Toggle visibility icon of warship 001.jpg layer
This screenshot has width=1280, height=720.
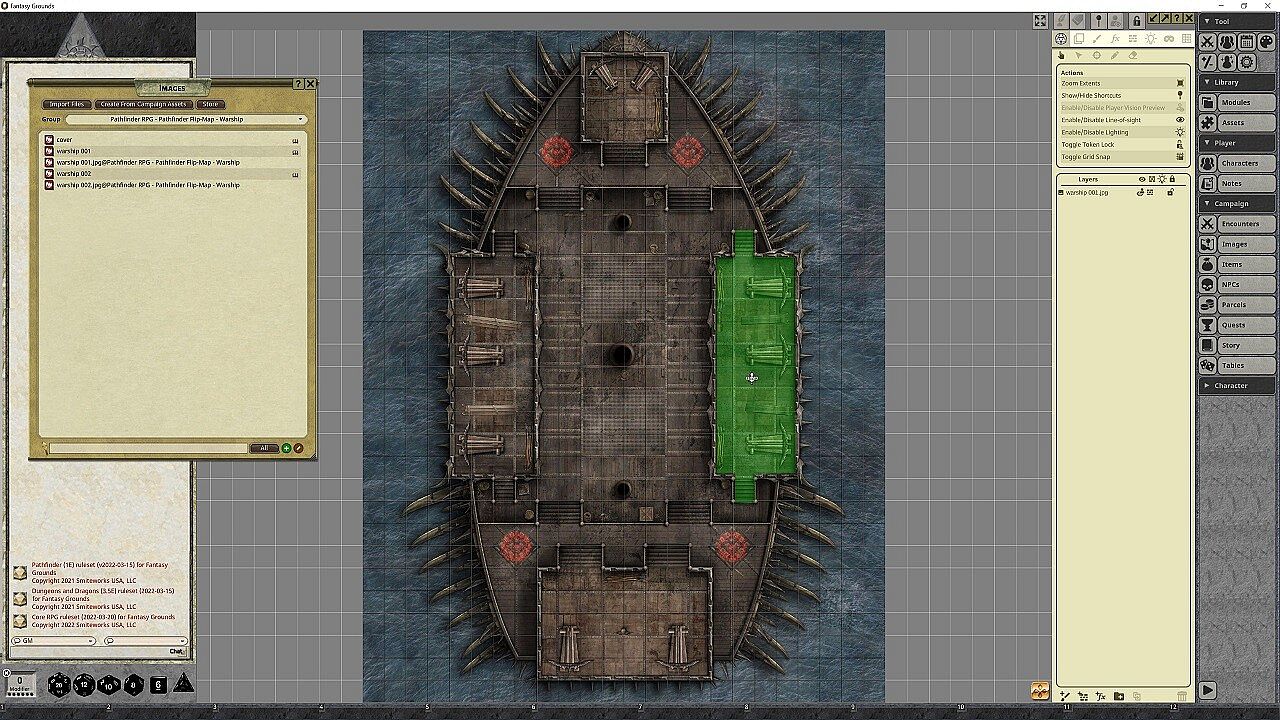pyautogui.click(x=1141, y=192)
